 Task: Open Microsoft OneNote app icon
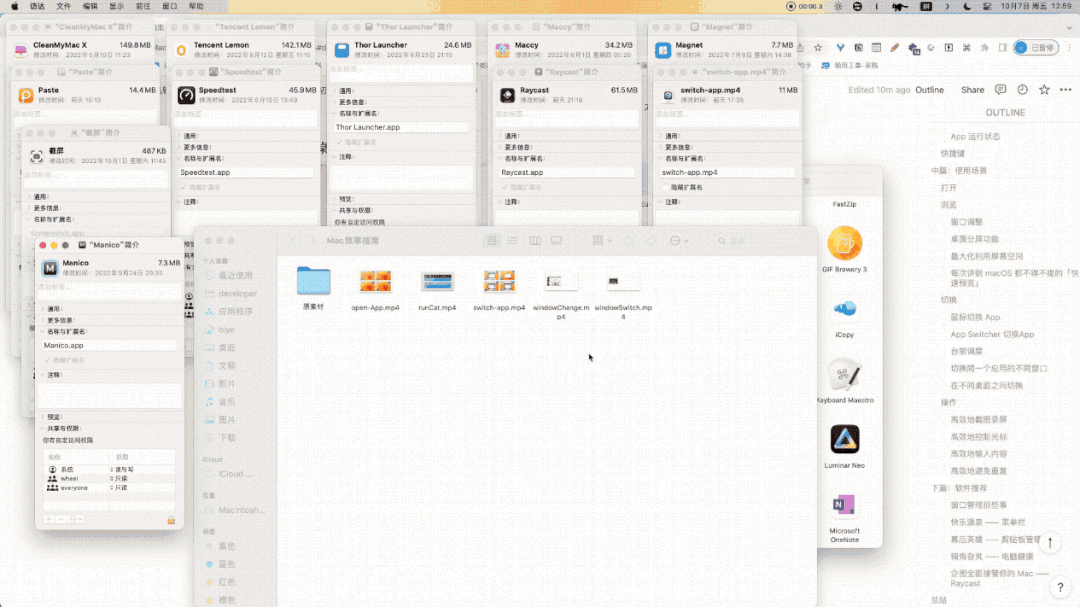click(844, 505)
